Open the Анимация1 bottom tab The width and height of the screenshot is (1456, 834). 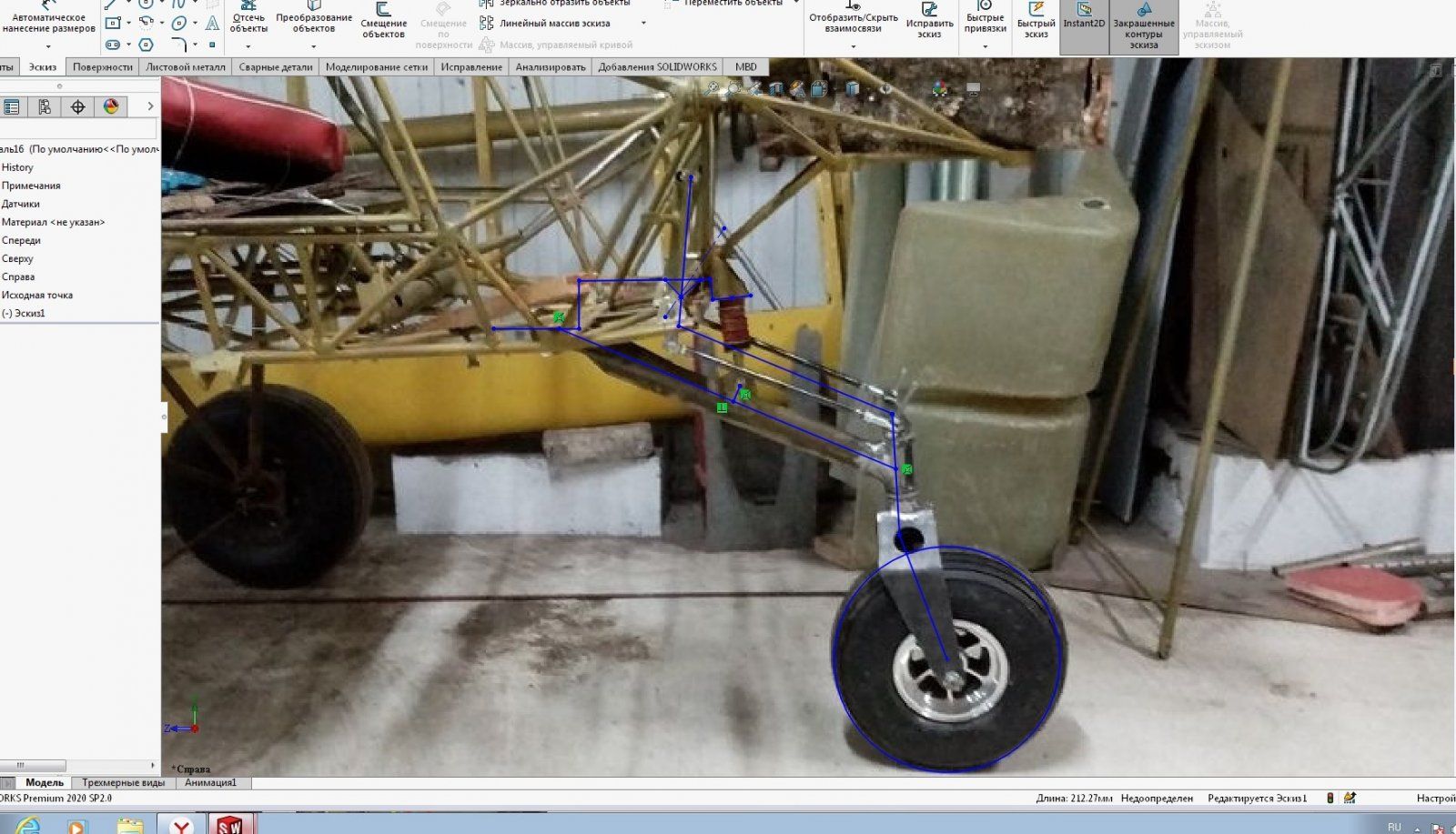click(x=210, y=783)
